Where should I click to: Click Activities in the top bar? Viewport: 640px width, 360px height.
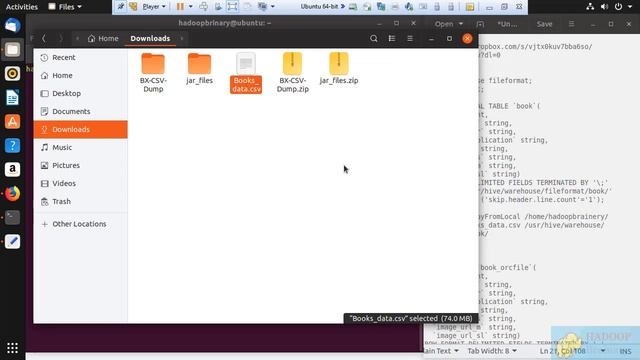[22, 7]
